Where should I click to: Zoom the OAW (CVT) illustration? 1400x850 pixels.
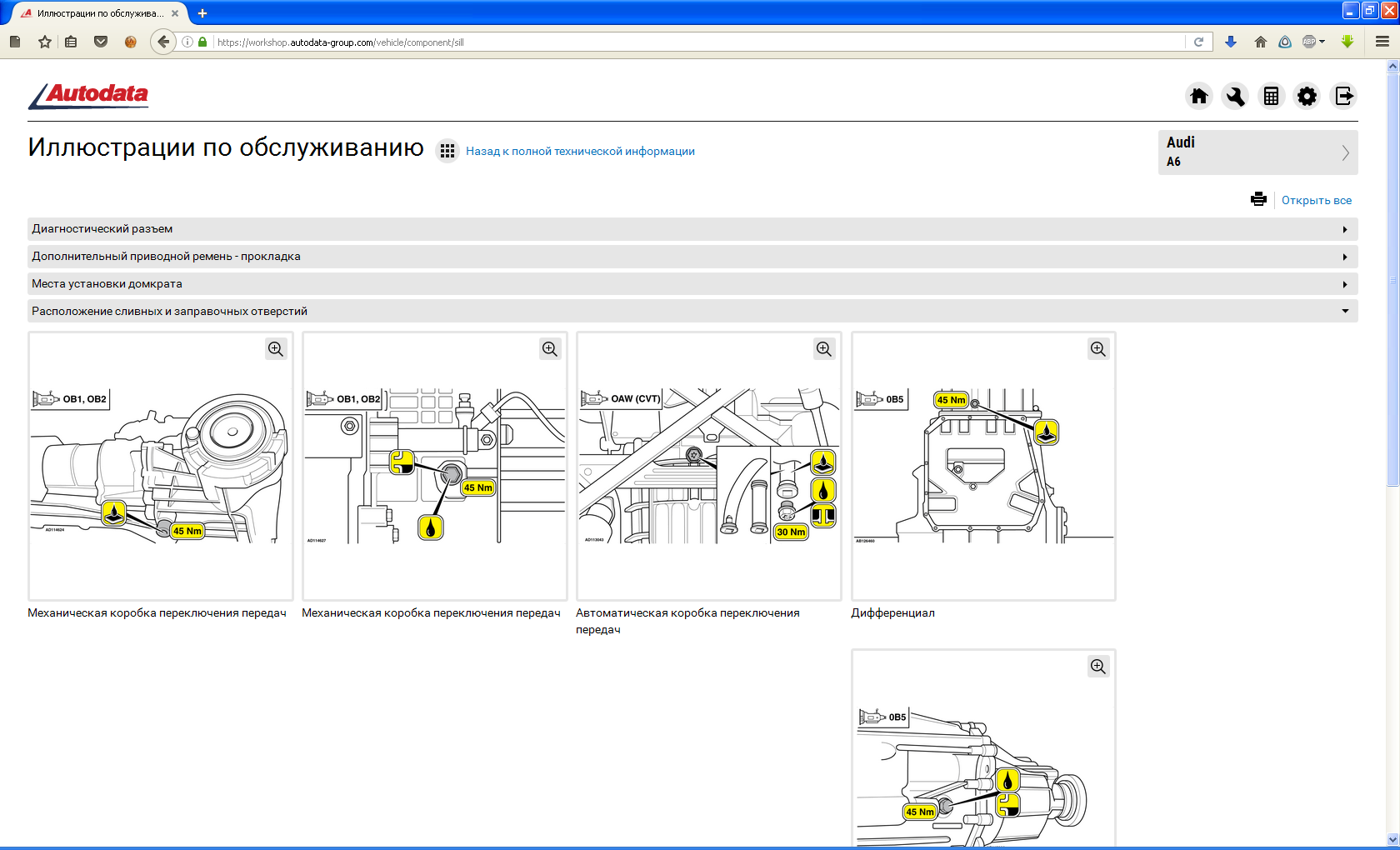coord(824,349)
